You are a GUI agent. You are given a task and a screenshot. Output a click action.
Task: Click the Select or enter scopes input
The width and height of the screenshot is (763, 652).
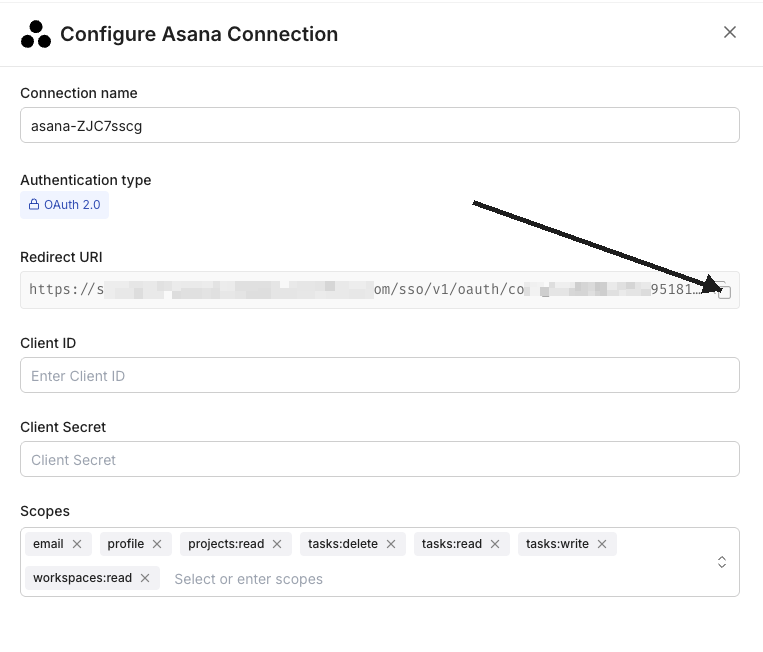[248, 579]
